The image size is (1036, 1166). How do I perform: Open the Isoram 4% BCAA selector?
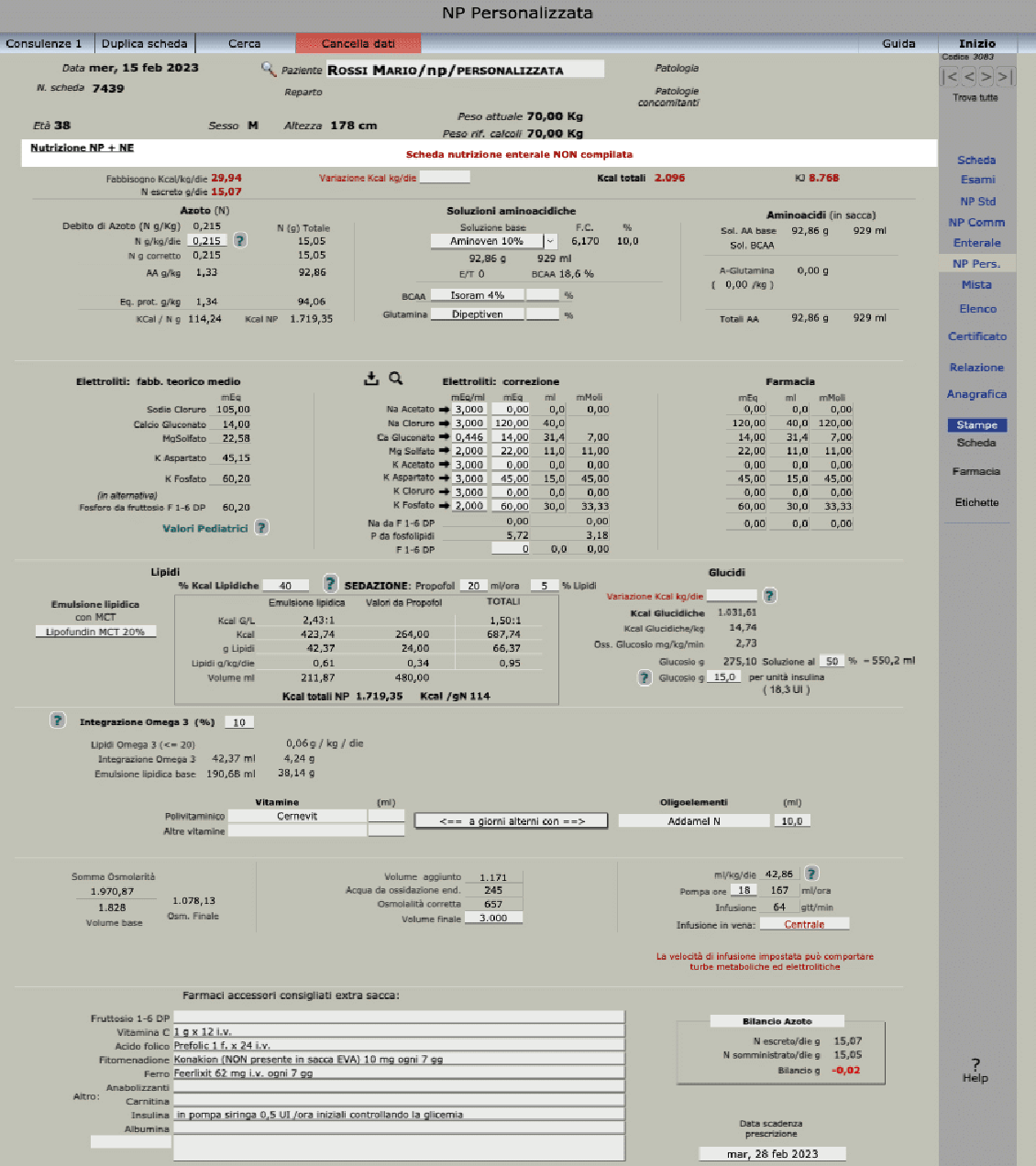[477, 295]
